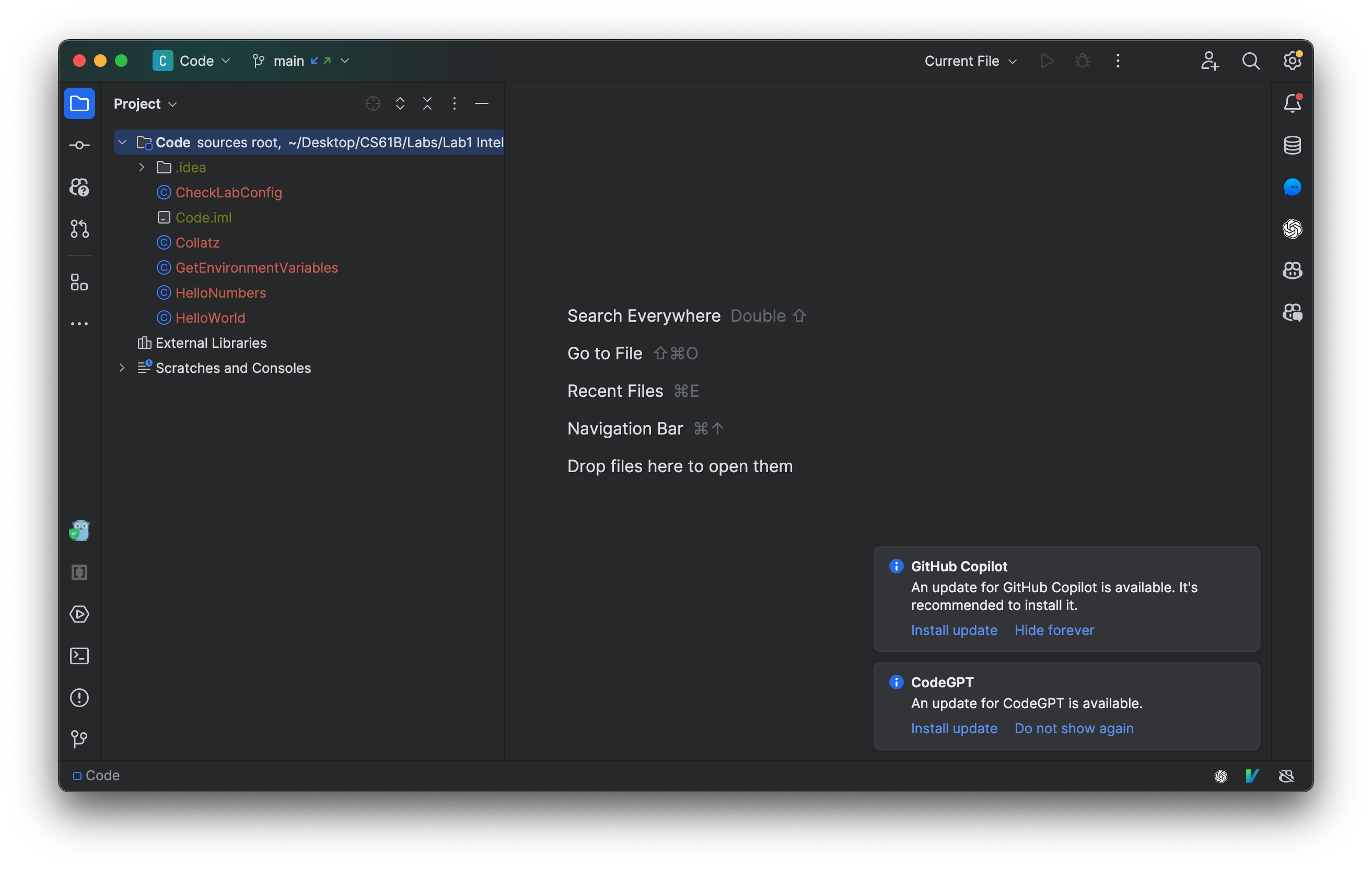Open the Git tool panel
The height and width of the screenshot is (869, 1372).
79,739
